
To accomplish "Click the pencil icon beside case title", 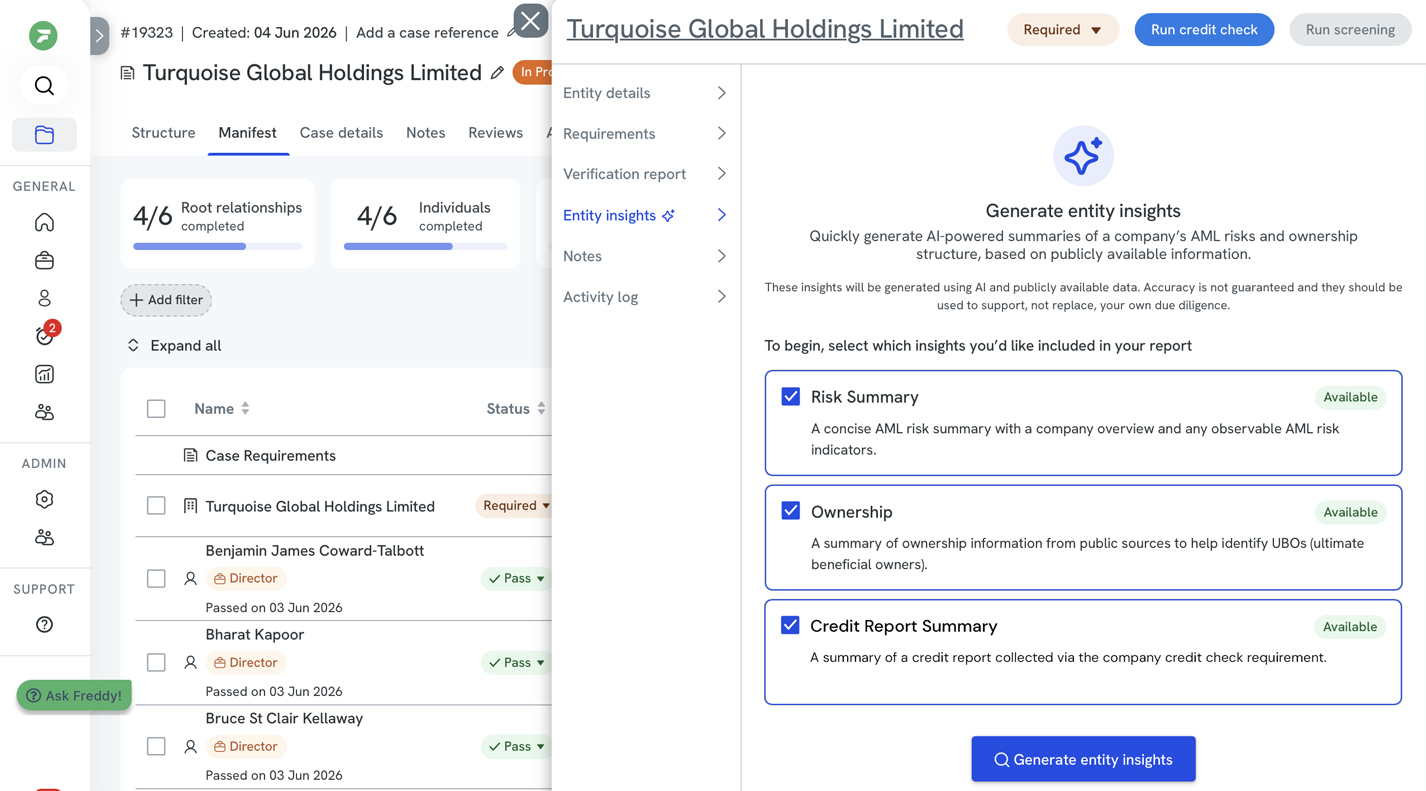I will (x=497, y=73).
